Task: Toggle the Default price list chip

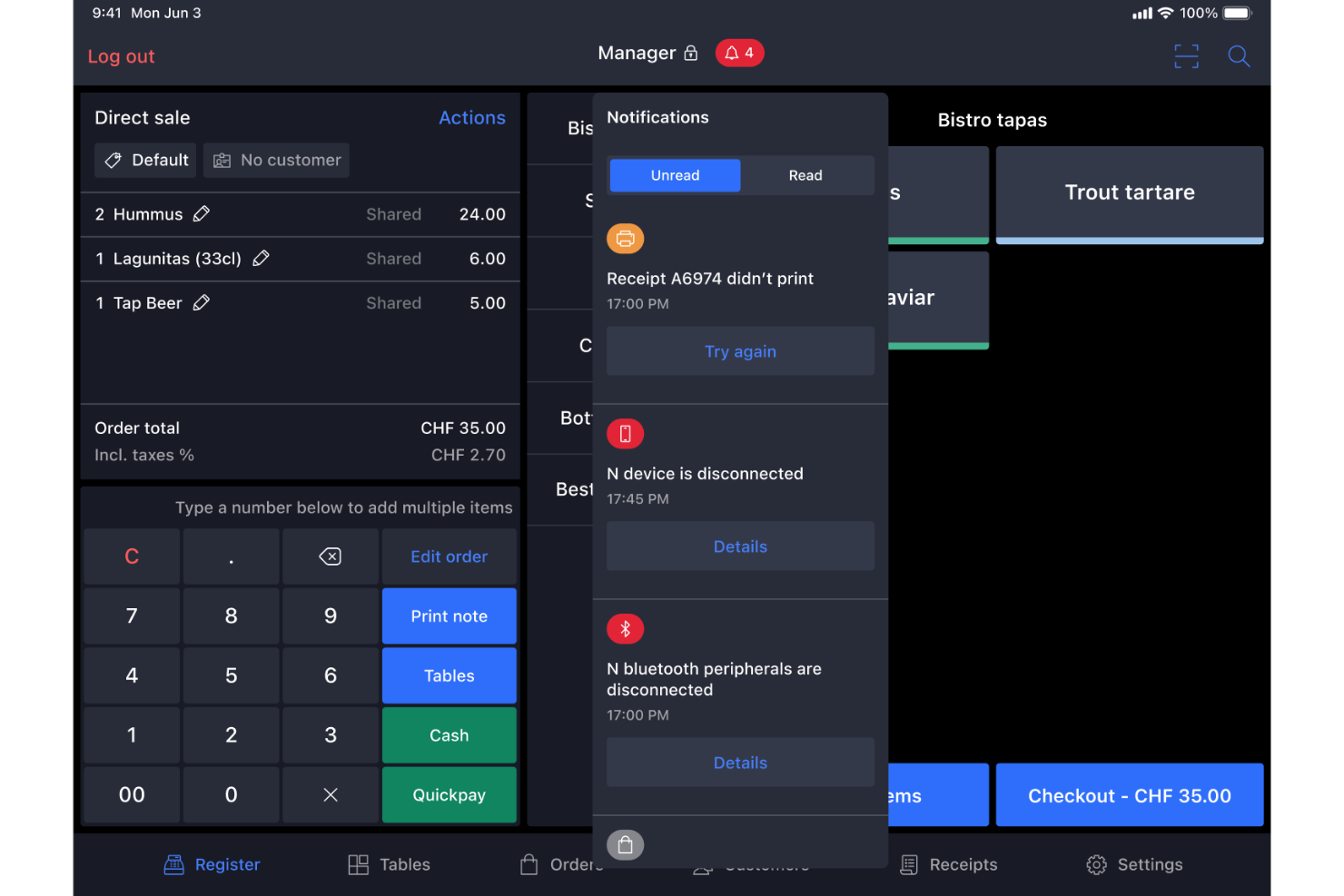Action: (x=145, y=160)
